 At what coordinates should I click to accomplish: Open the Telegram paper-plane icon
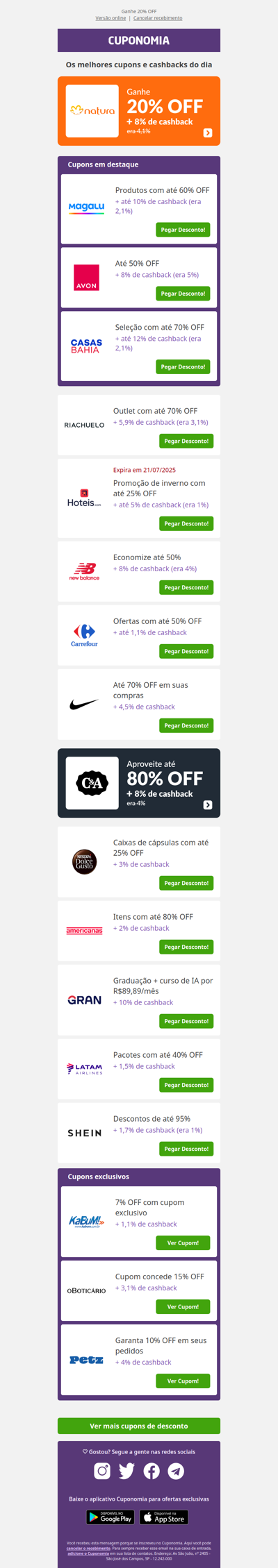[176, 1471]
